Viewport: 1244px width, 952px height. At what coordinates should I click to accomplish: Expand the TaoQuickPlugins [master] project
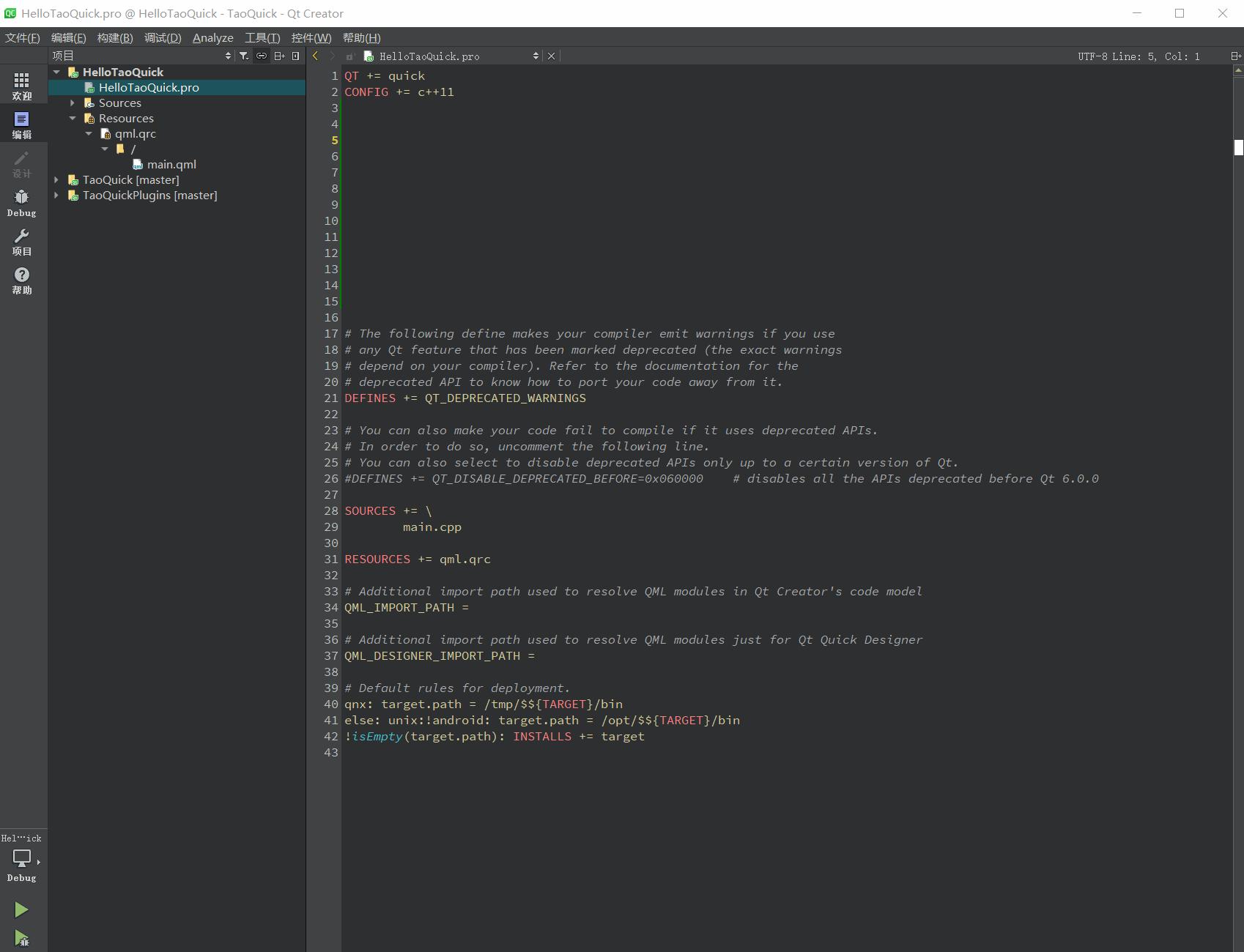(x=56, y=196)
